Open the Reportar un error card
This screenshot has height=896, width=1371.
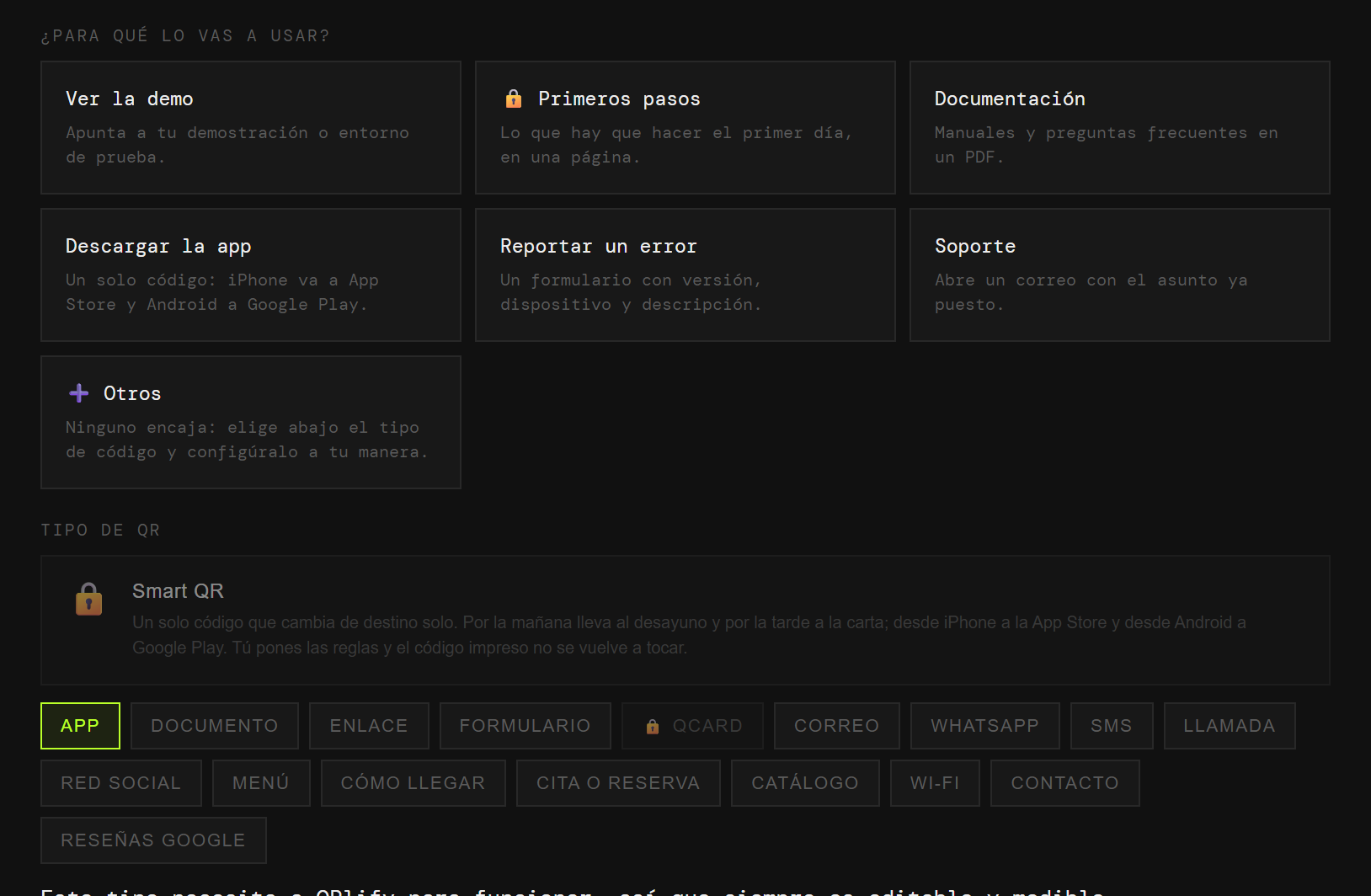coord(685,275)
